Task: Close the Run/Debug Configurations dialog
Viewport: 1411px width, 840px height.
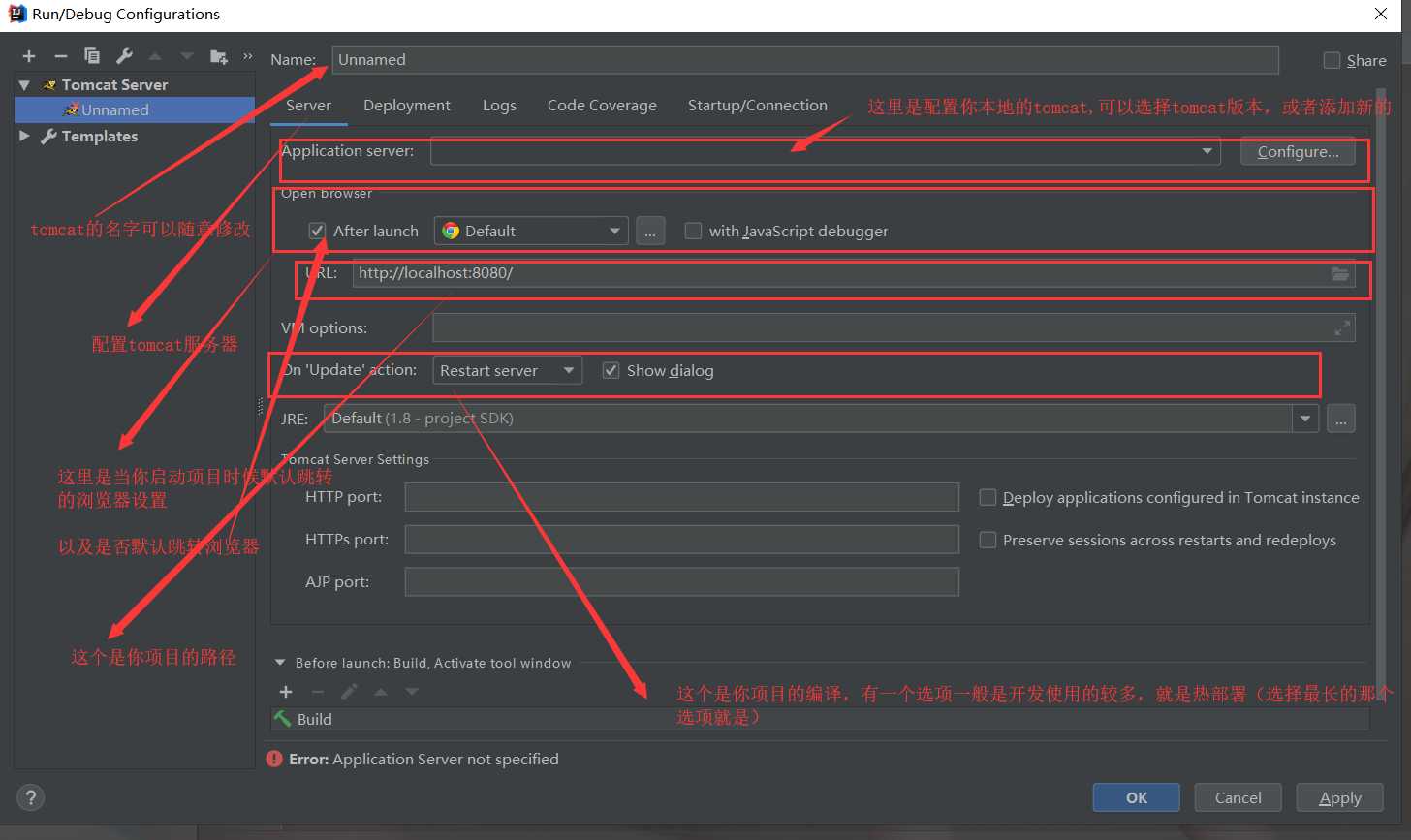Action: (x=1381, y=14)
